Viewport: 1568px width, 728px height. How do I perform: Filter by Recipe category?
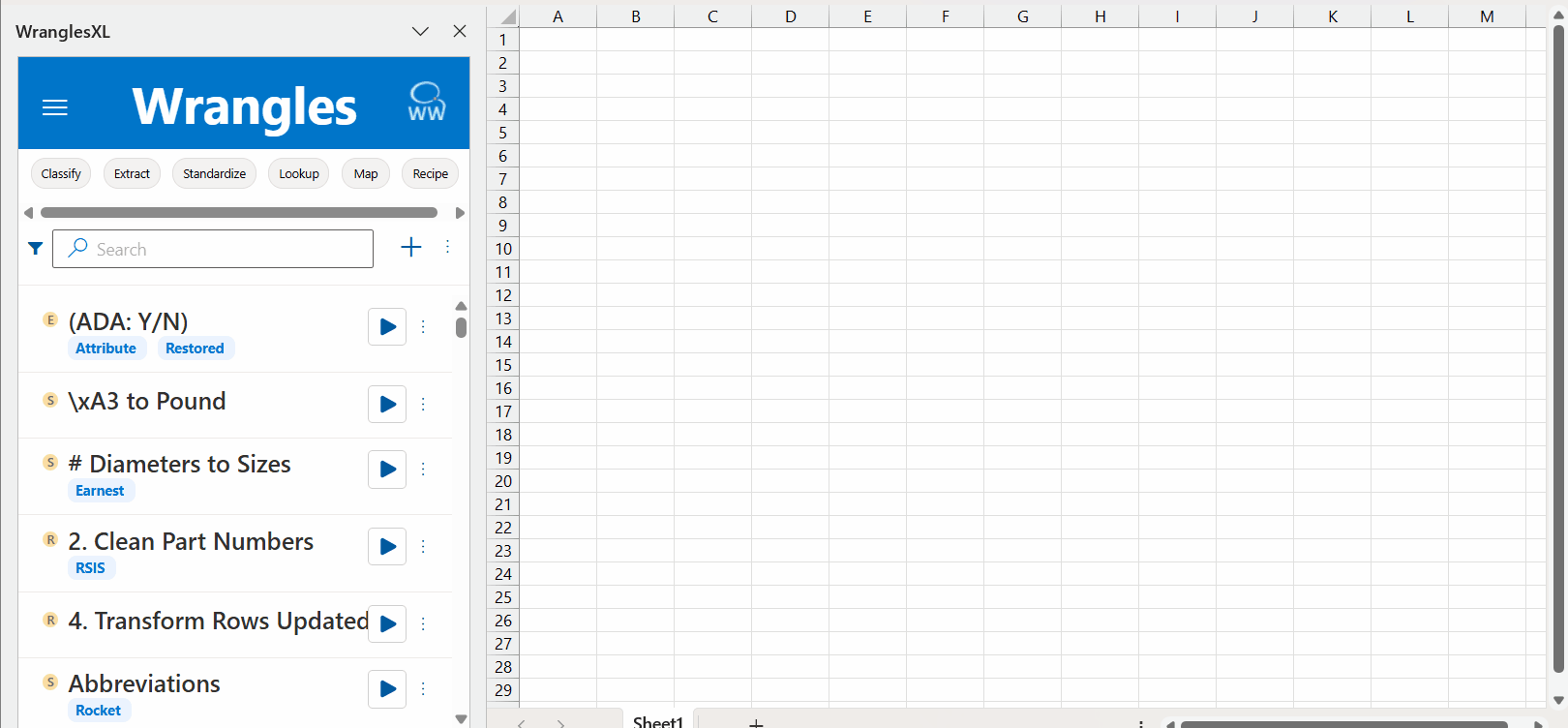(431, 173)
